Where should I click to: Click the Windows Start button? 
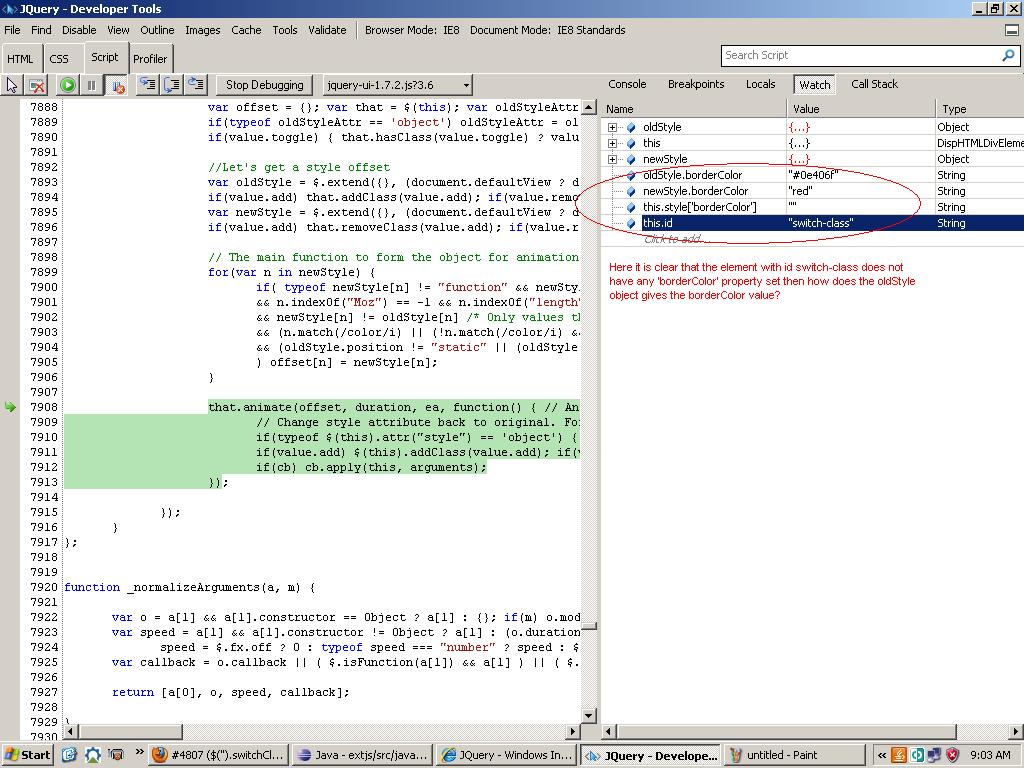[x=27, y=755]
